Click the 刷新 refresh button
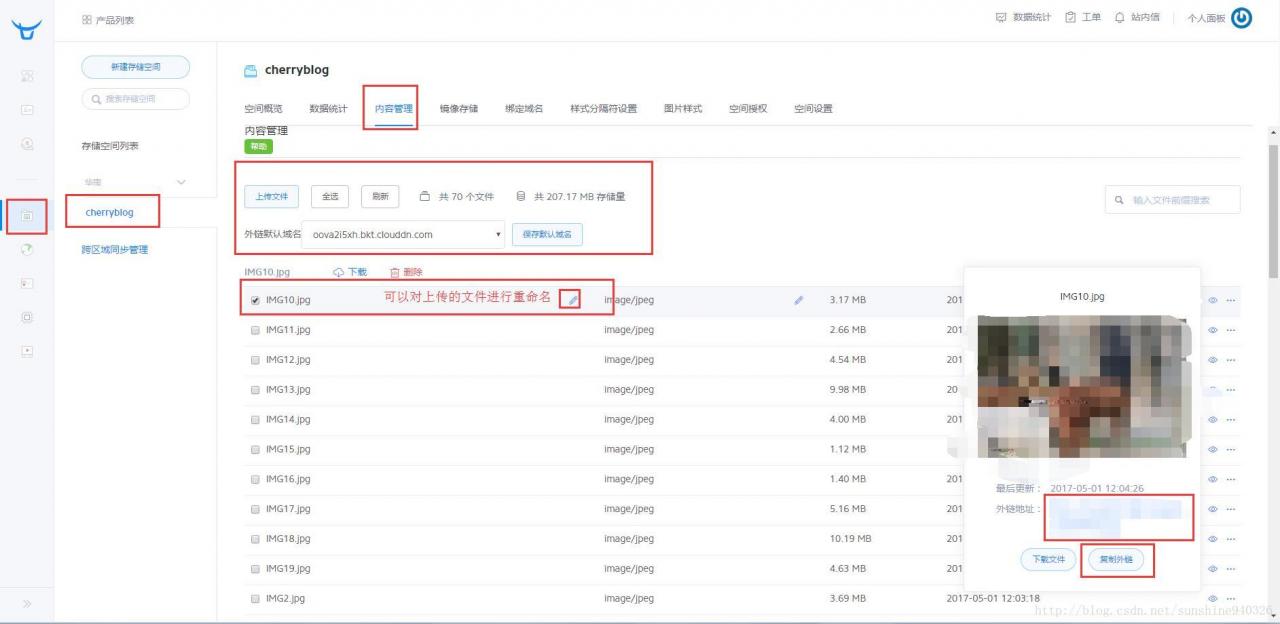This screenshot has width=1280, height=624. point(380,197)
